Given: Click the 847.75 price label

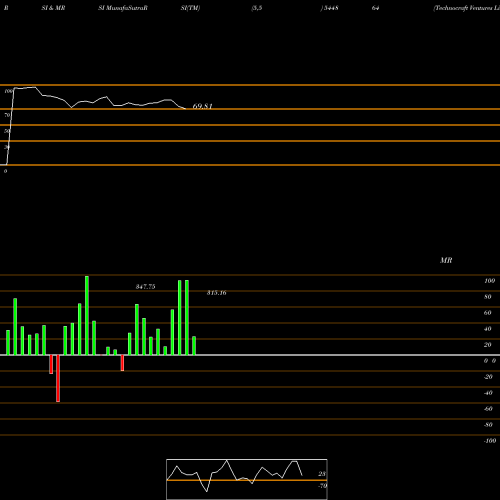Looking at the screenshot, I should click(x=145, y=287).
